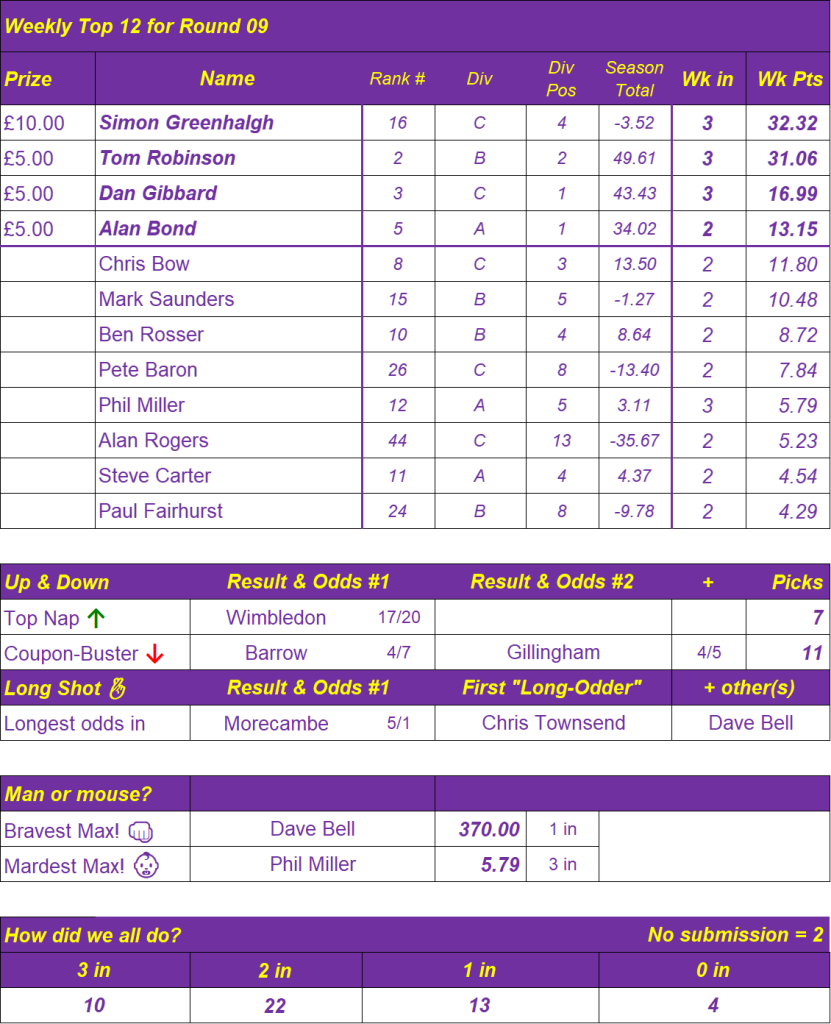831x1024 pixels.
Task: Click the 370.00 value
Action: (x=489, y=829)
